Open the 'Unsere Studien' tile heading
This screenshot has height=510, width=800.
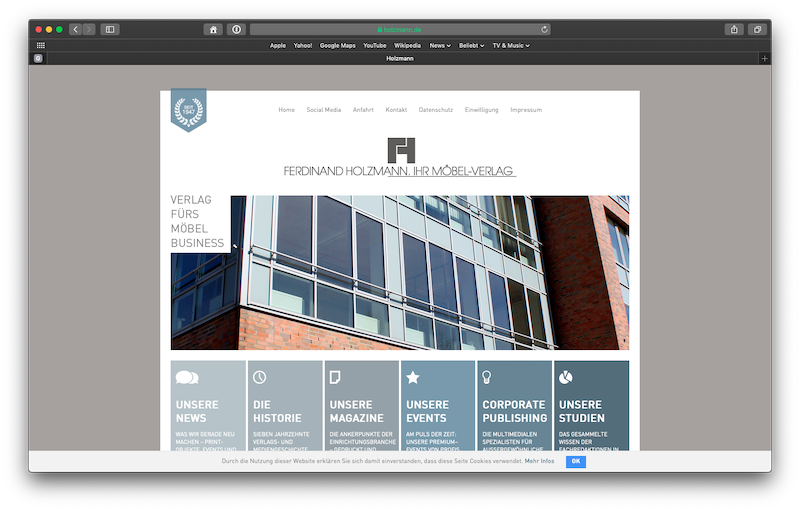pyautogui.click(x=582, y=411)
